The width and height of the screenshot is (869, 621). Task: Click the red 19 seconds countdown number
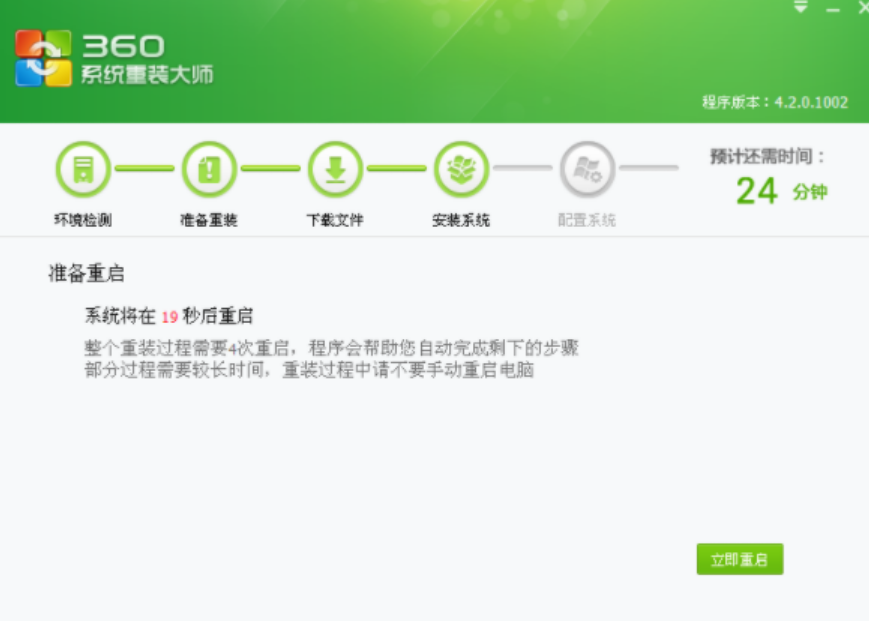click(x=170, y=317)
